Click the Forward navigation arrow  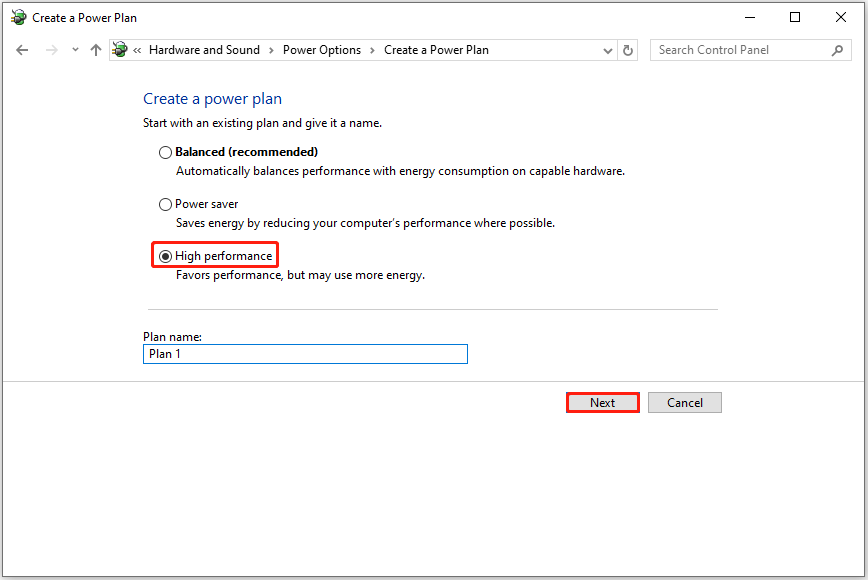[51, 50]
